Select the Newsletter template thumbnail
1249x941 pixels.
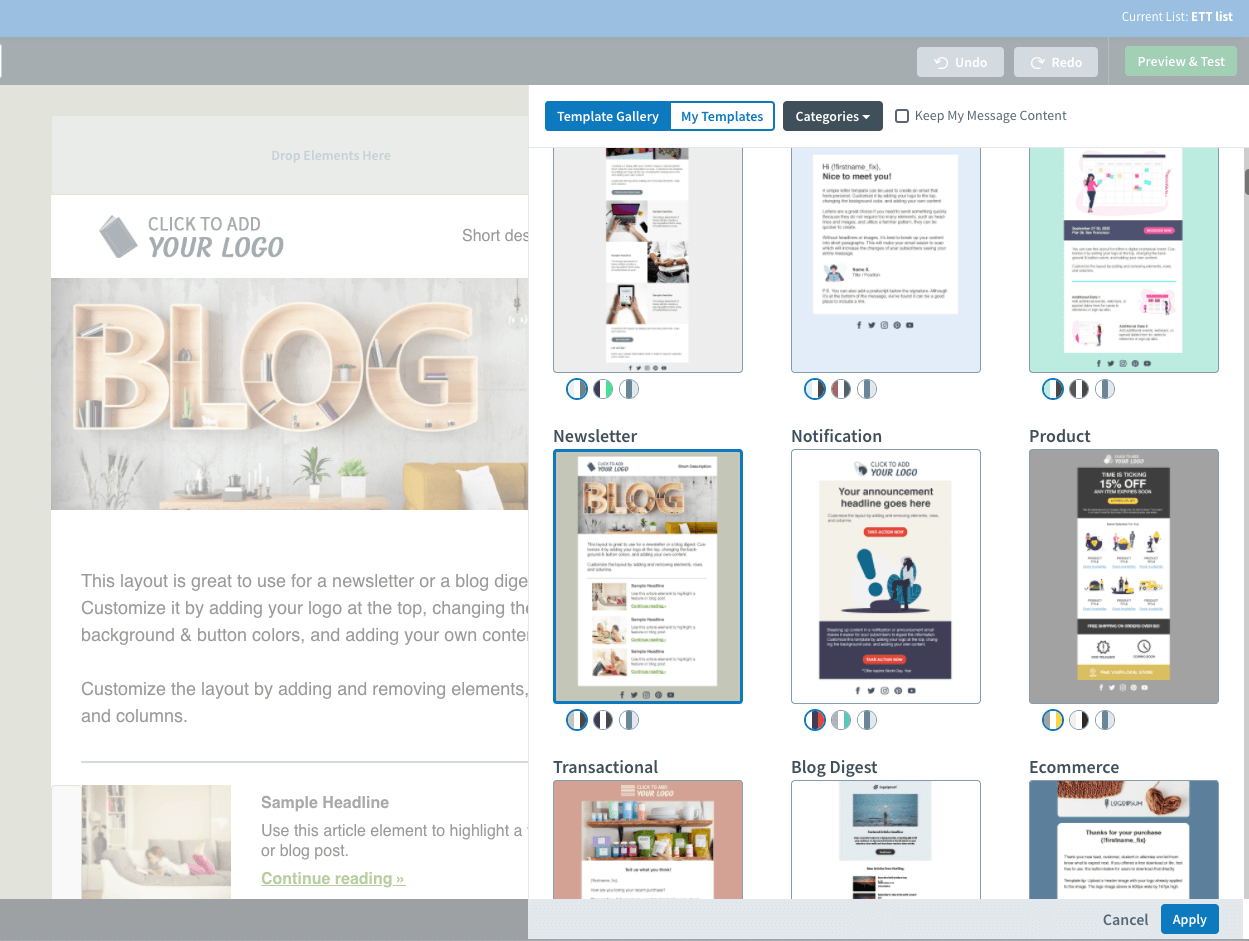(648, 577)
